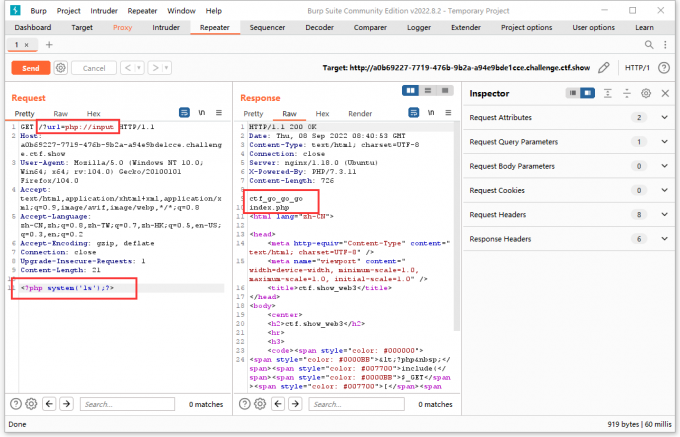Select HTTP/1 protocol option

click(x=637, y=68)
